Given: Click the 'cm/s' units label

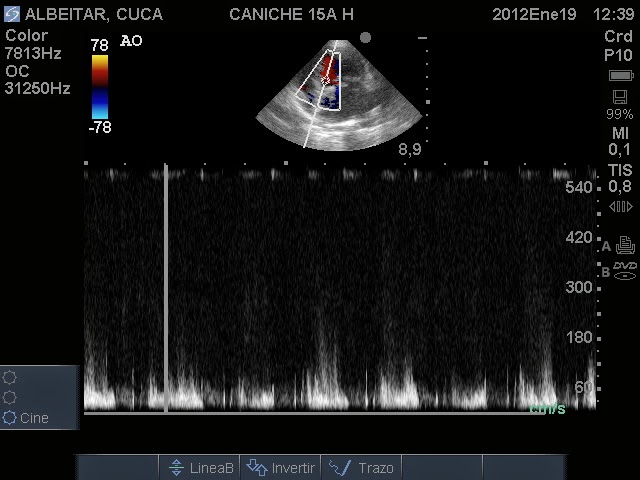Looking at the screenshot, I should click(547, 408).
